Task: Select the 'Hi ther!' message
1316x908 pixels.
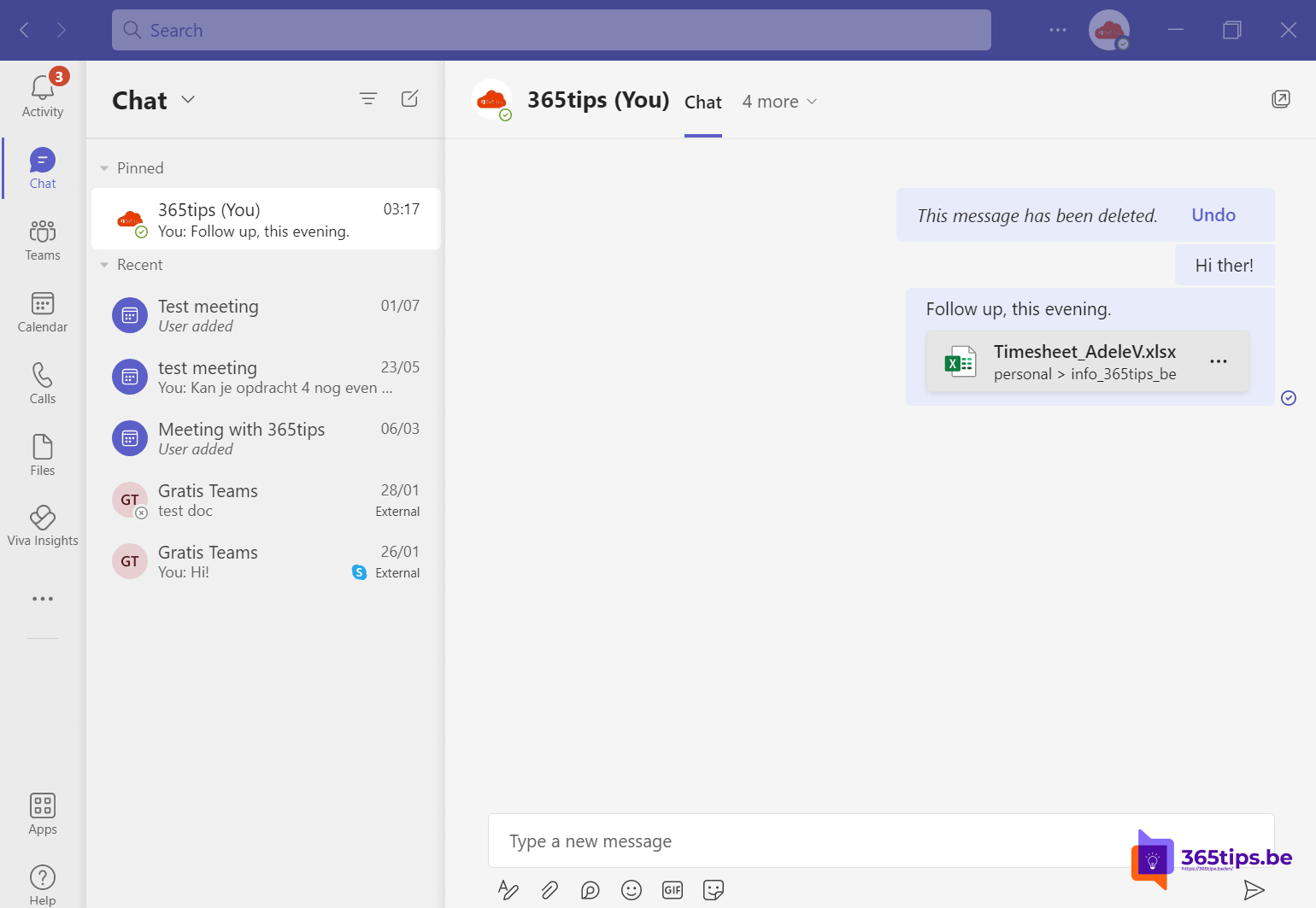Action: tap(1225, 265)
